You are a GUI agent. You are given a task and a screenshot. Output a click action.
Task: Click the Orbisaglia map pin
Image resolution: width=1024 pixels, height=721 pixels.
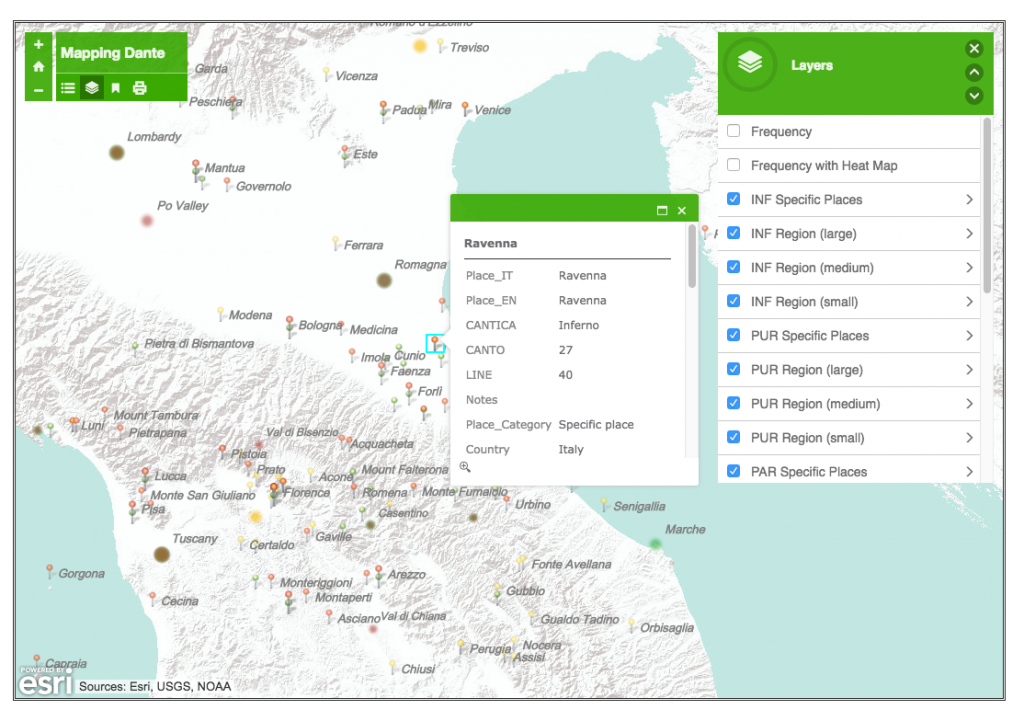click(x=632, y=625)
